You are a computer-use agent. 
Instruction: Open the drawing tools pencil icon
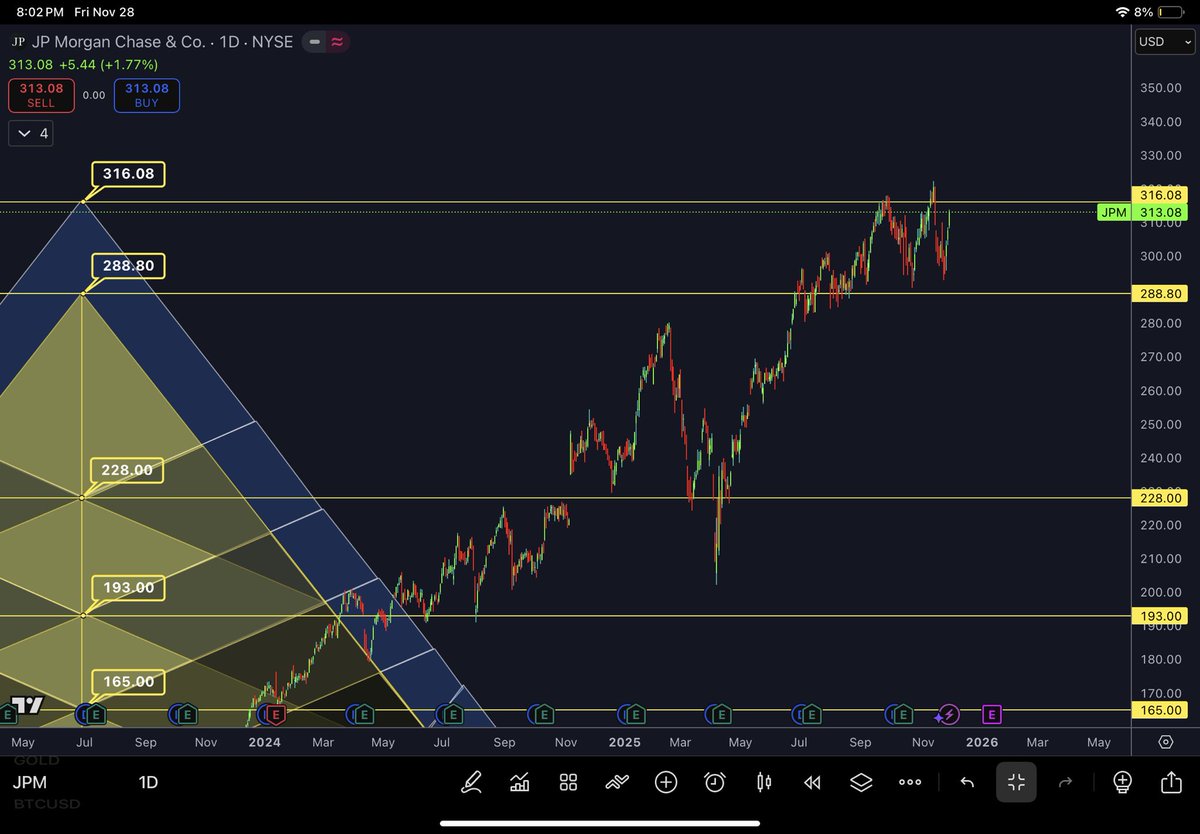[472, 782]
